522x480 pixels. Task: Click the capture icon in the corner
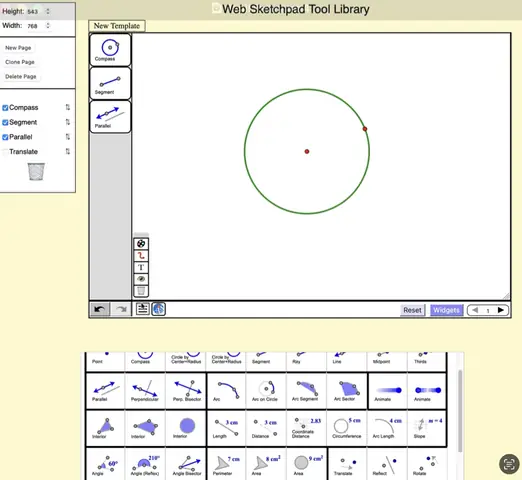click(509, 464)
